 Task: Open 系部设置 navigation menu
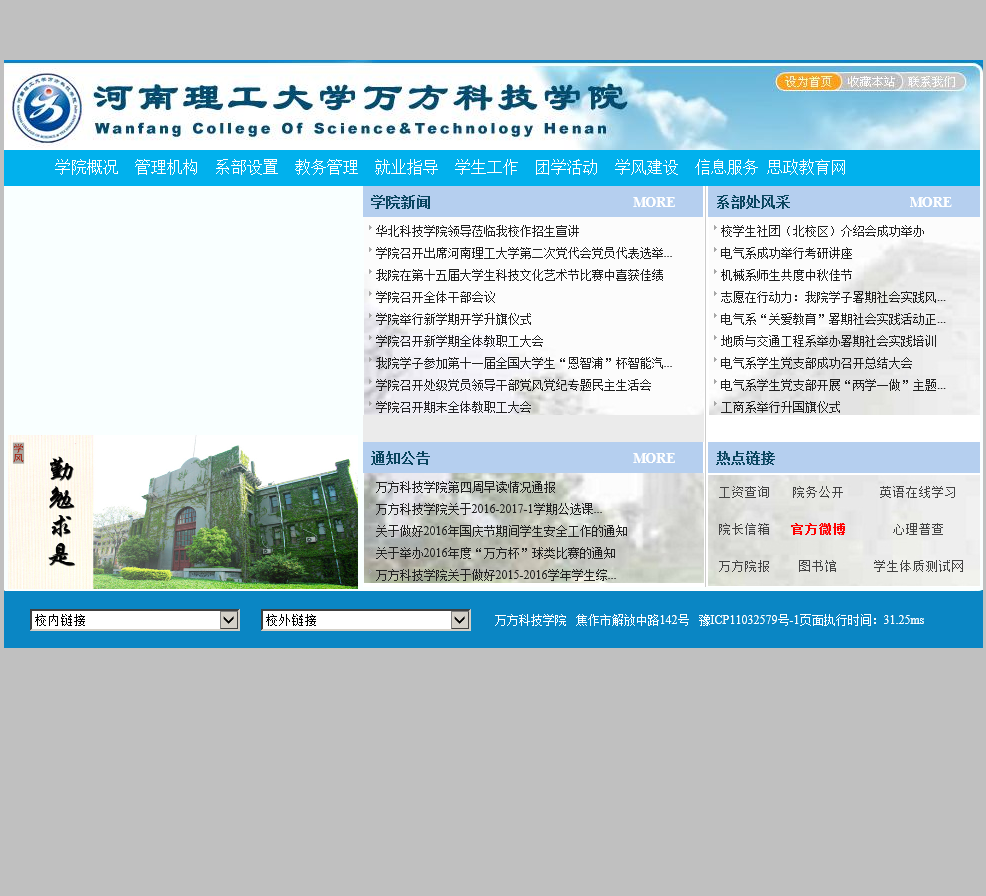coord(246,167)
